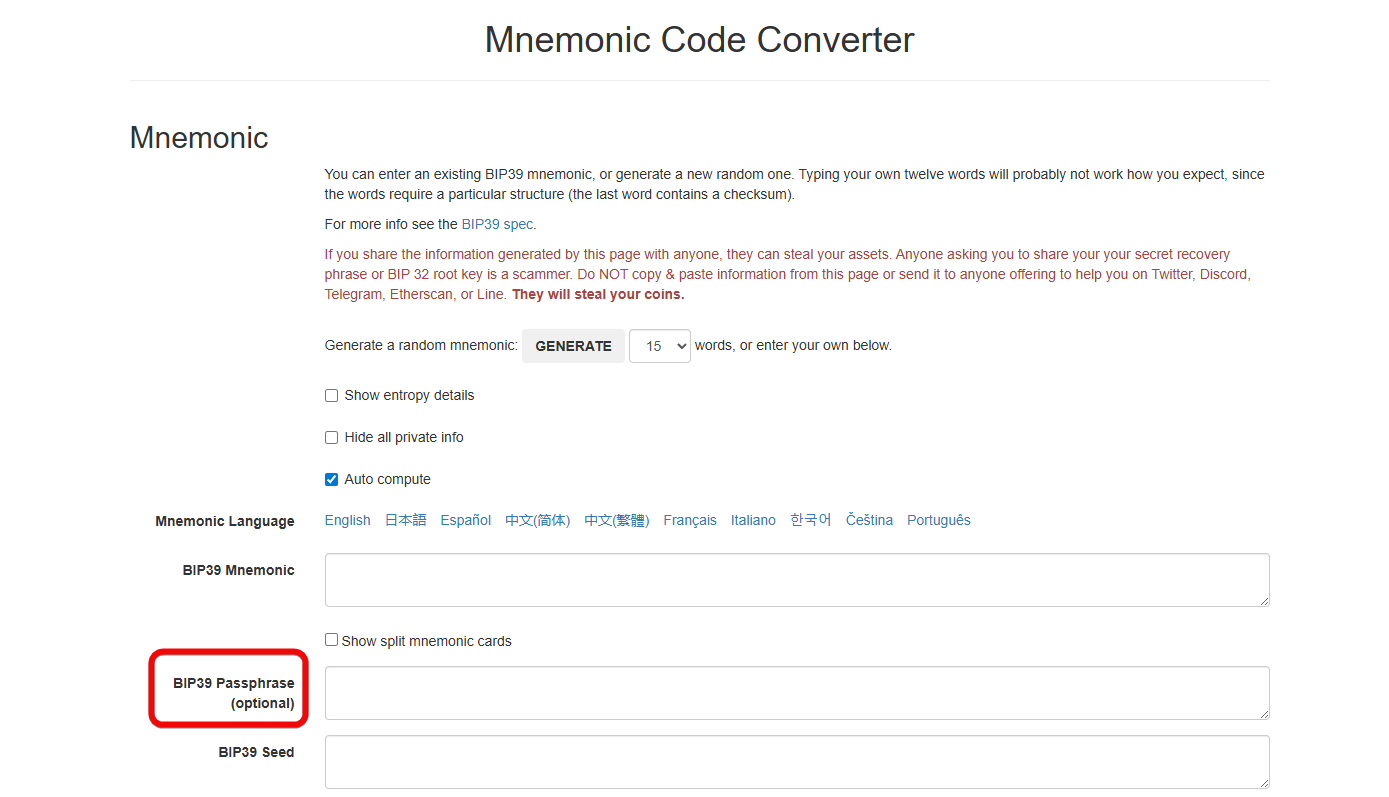Switch language to Čeština

[x=869, y=520]
